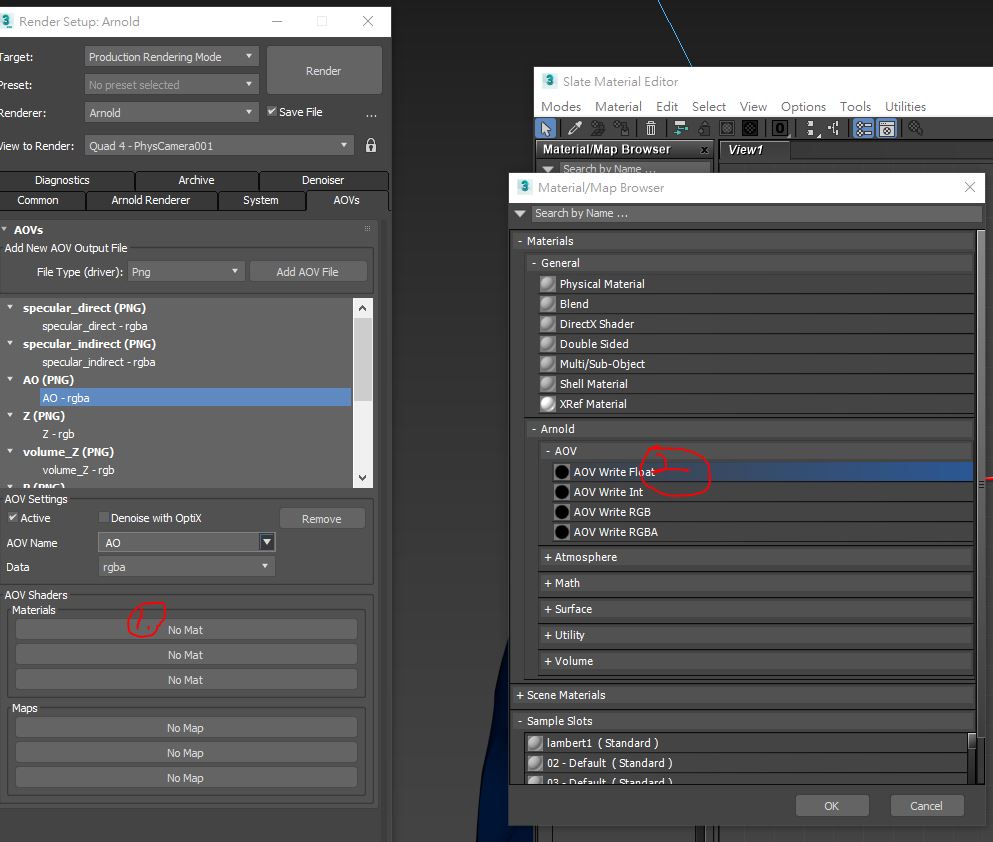Viewport: 993px width, 842px height.
Task: Enable the Save File checkbox
Action: pyautogui.click(x=272, y=112)
